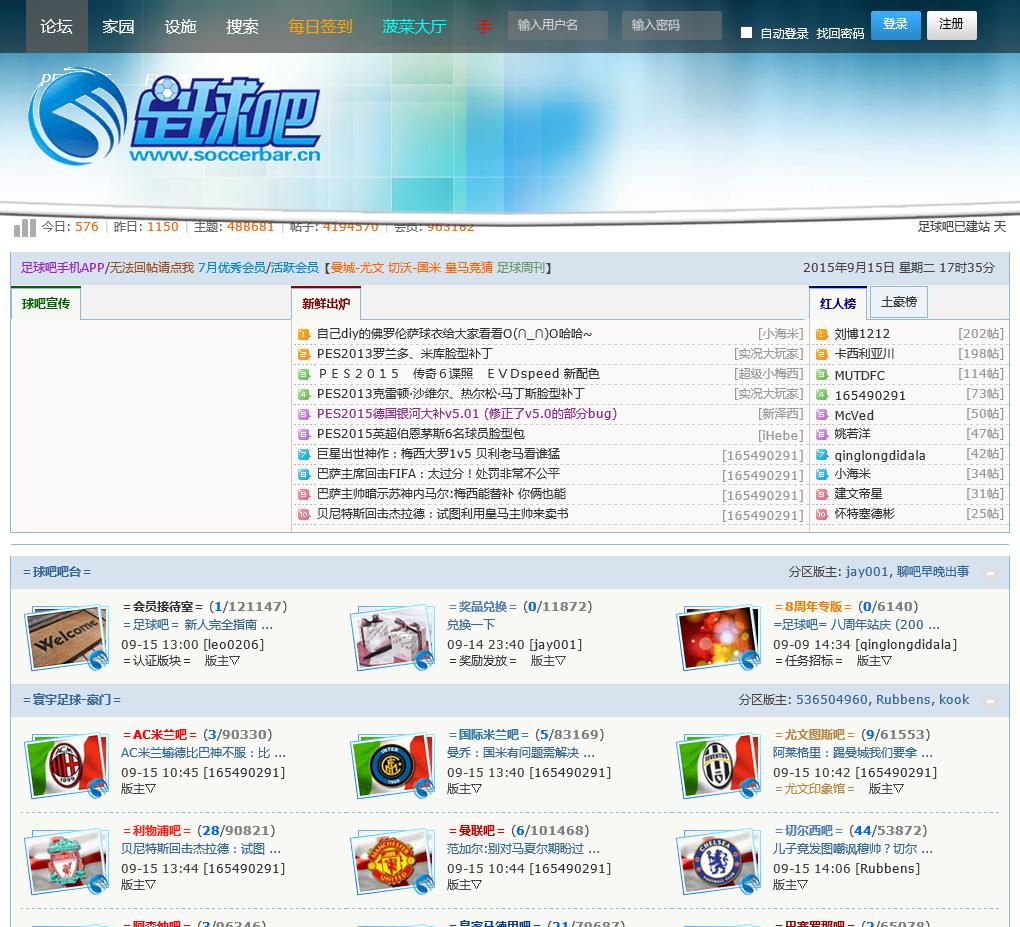
Task: Click the 登录 button
Action: point(895,25)
